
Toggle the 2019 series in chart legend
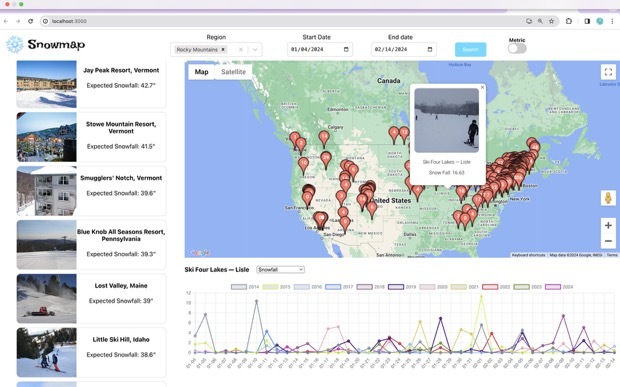[x=402, y=287]
